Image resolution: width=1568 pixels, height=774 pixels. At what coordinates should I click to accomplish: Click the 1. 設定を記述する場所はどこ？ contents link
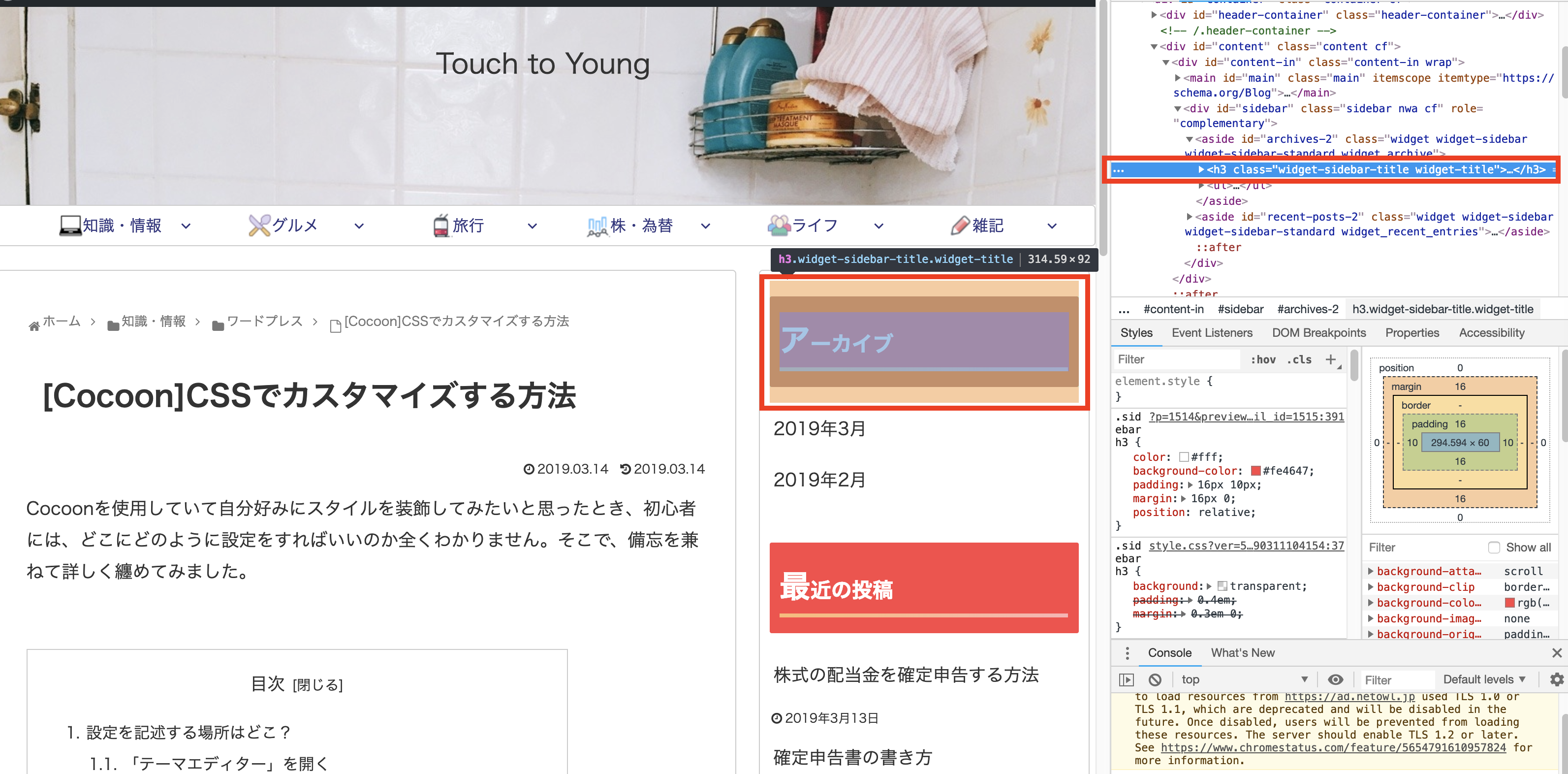(x=179, y=732)
